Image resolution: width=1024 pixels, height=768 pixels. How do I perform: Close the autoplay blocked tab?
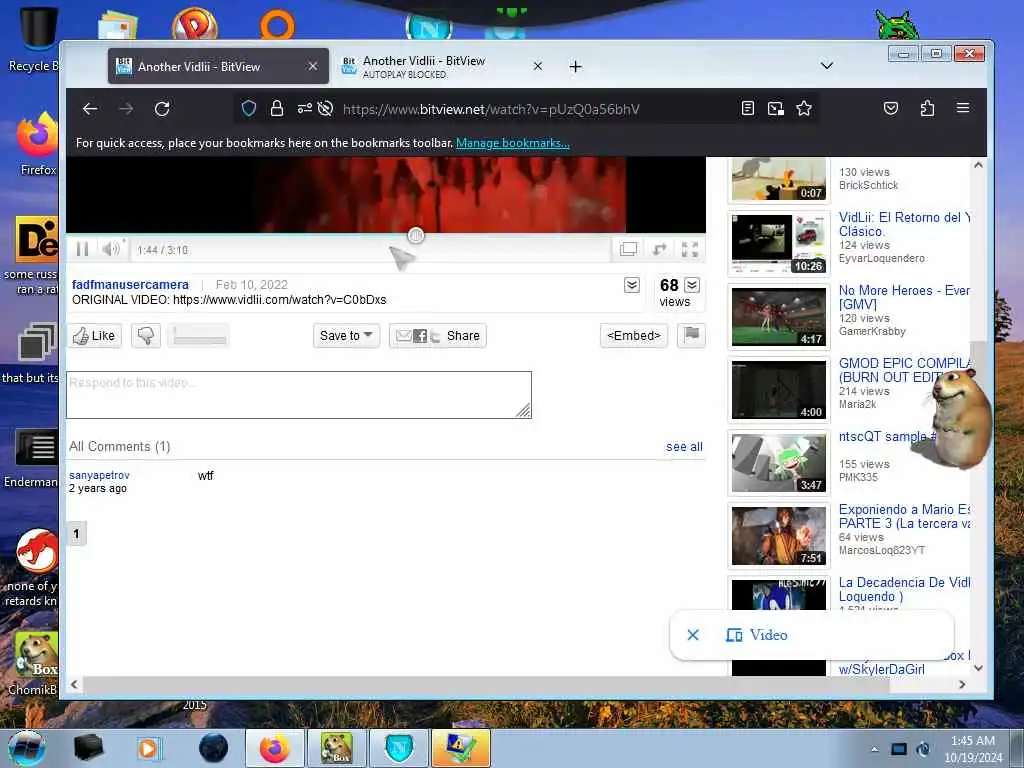tap(537, 66)
